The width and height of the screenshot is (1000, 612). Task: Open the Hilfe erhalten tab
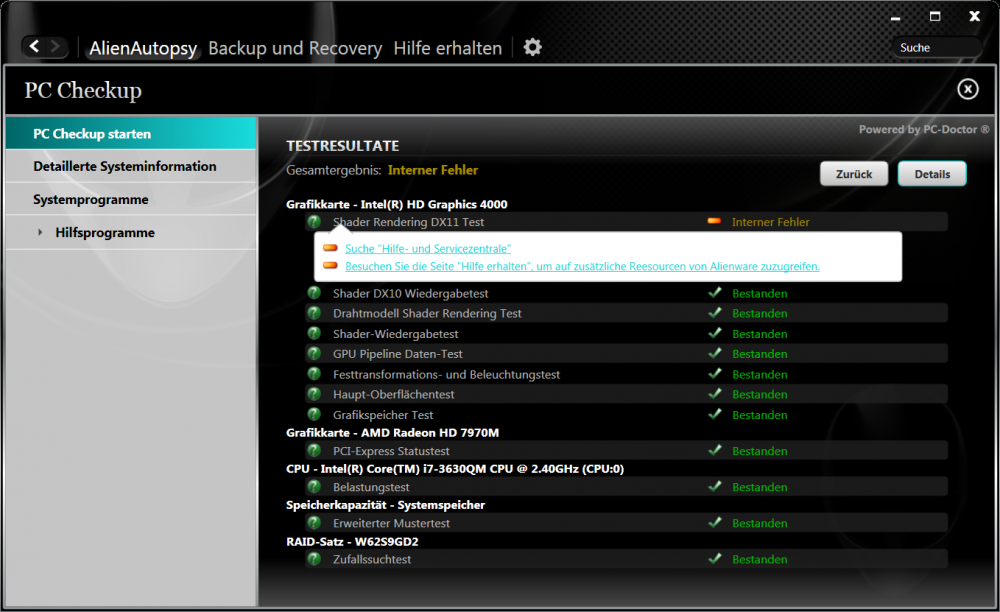click(448, 48)
